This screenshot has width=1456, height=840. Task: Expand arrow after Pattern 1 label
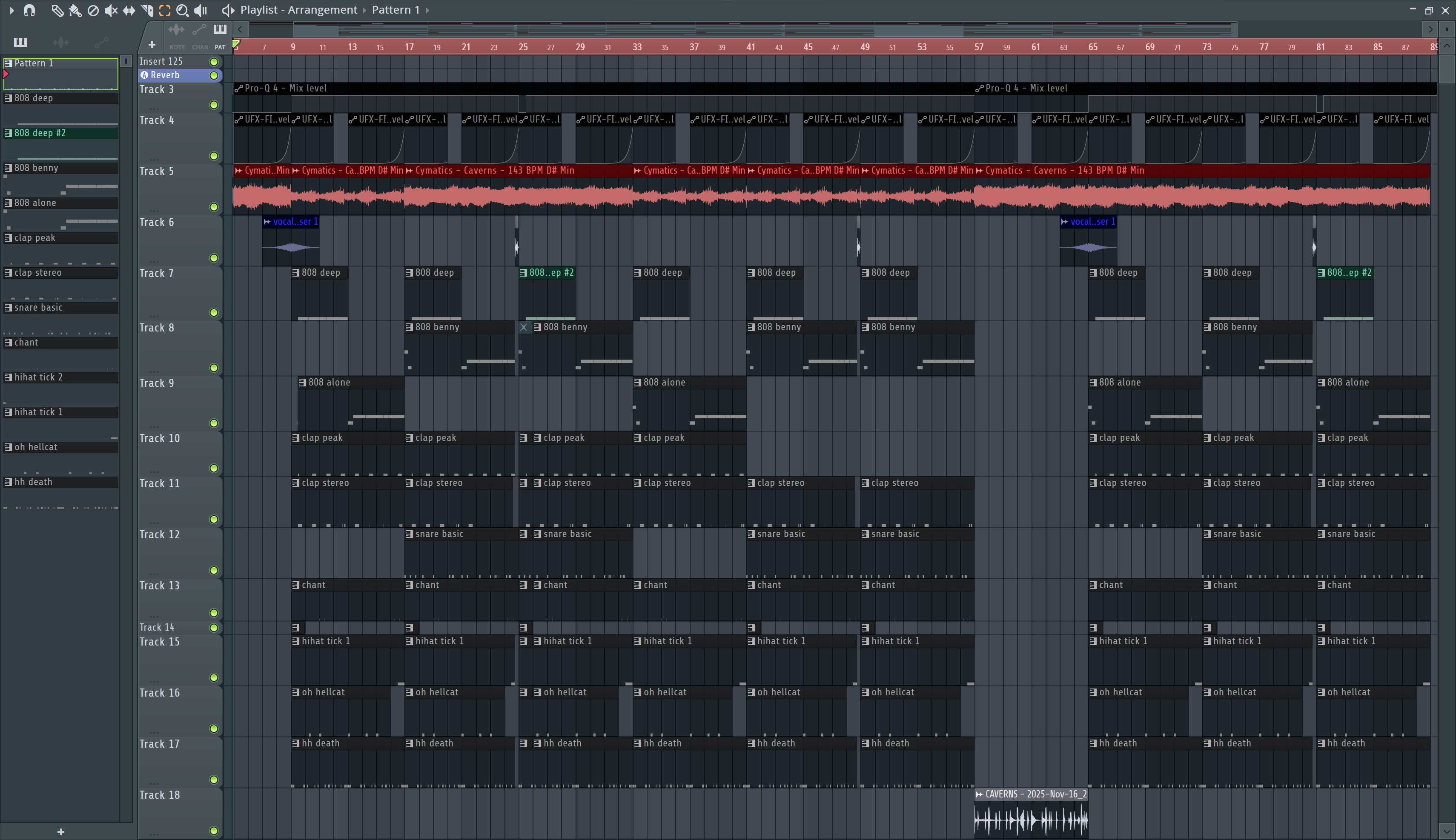point(427,10)
